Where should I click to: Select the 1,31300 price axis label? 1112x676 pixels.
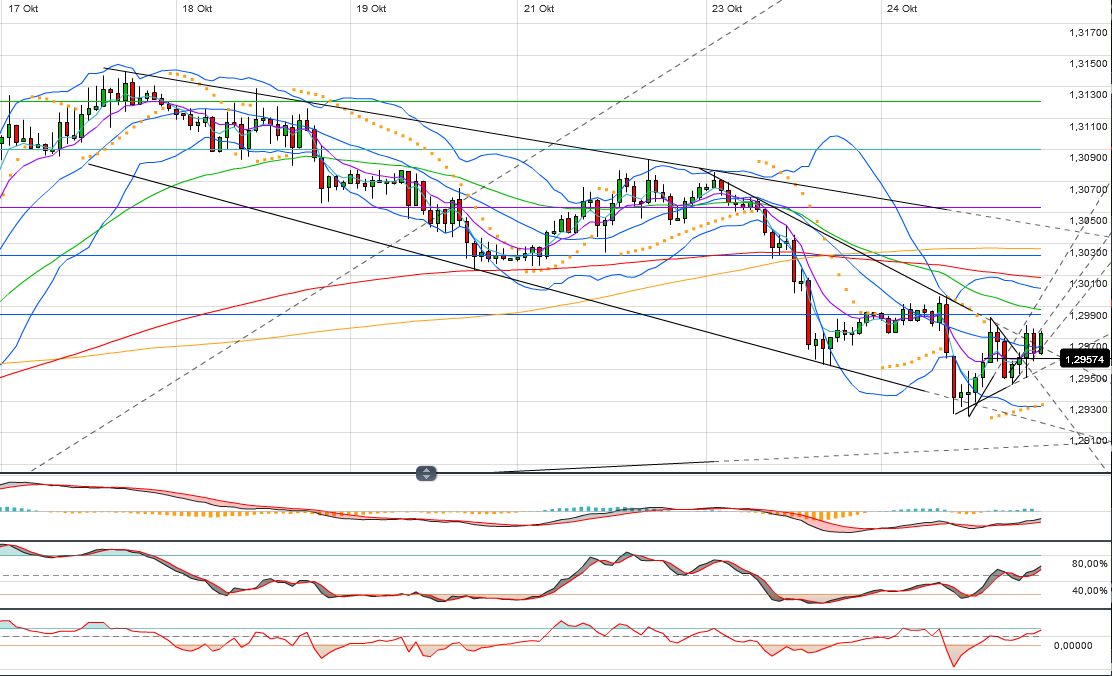point(1084,96)
